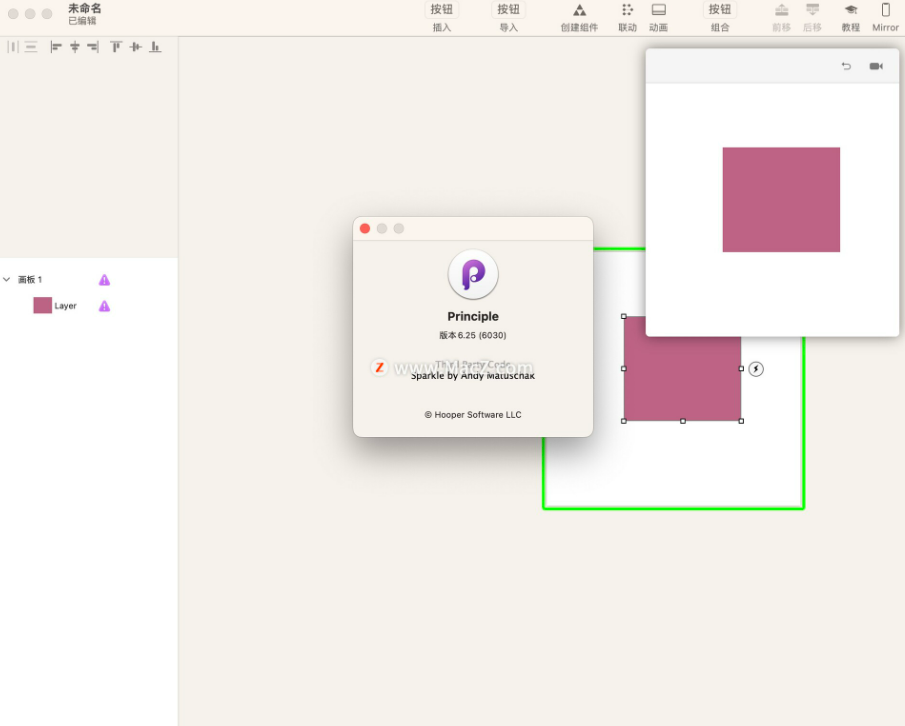This screenshot has height=726, width=905.
Task: Click Sparkle by Andy Matuschak text
Action: point(473,376)
